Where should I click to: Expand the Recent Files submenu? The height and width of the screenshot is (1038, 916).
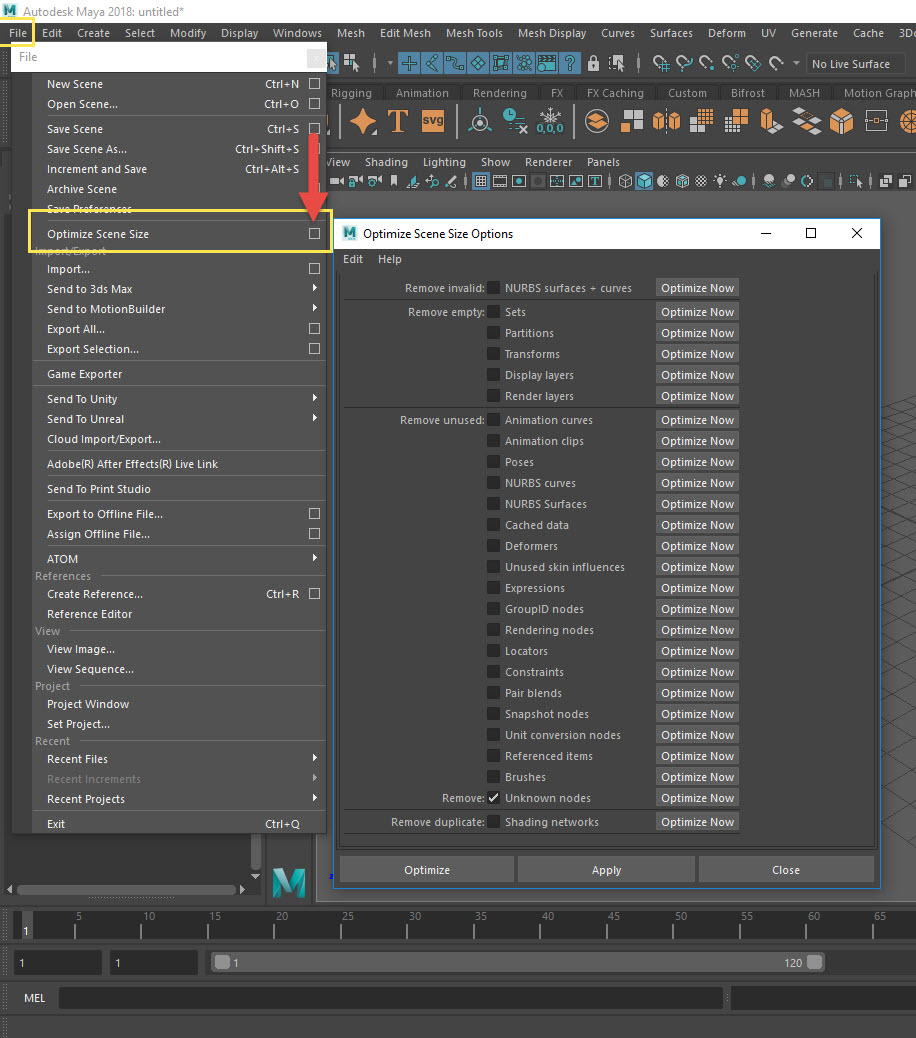179,759
